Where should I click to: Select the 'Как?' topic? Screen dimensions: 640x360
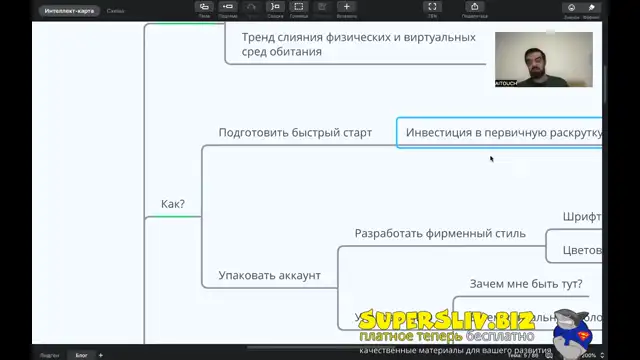click(173, 204)
